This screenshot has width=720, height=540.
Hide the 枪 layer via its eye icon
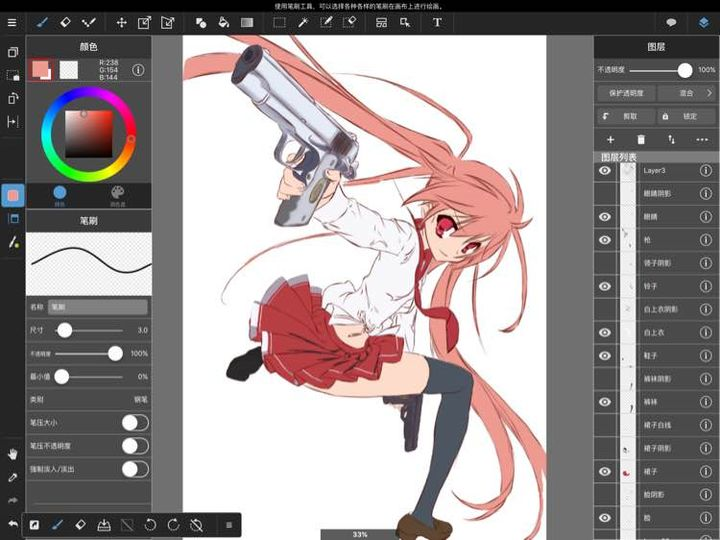[x=605, y=240]
